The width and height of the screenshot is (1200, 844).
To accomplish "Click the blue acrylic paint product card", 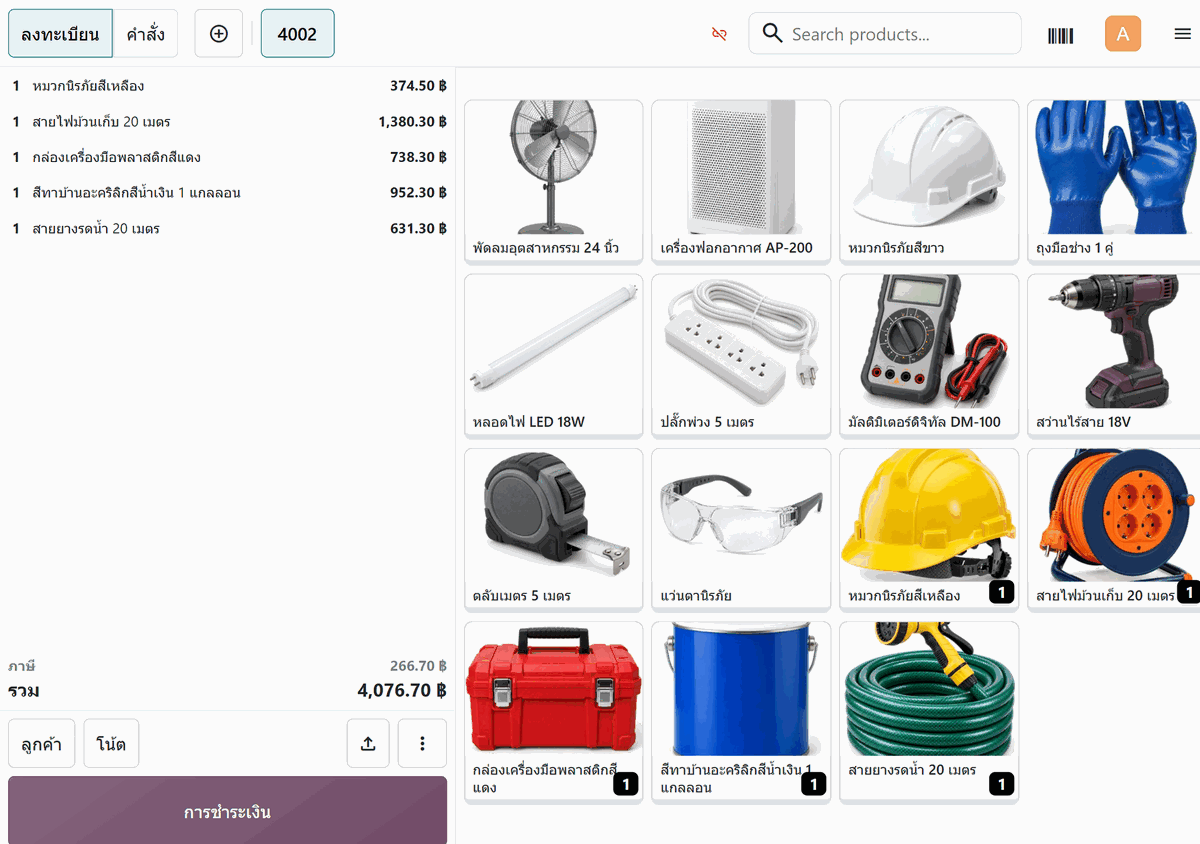I will (741, 712).
